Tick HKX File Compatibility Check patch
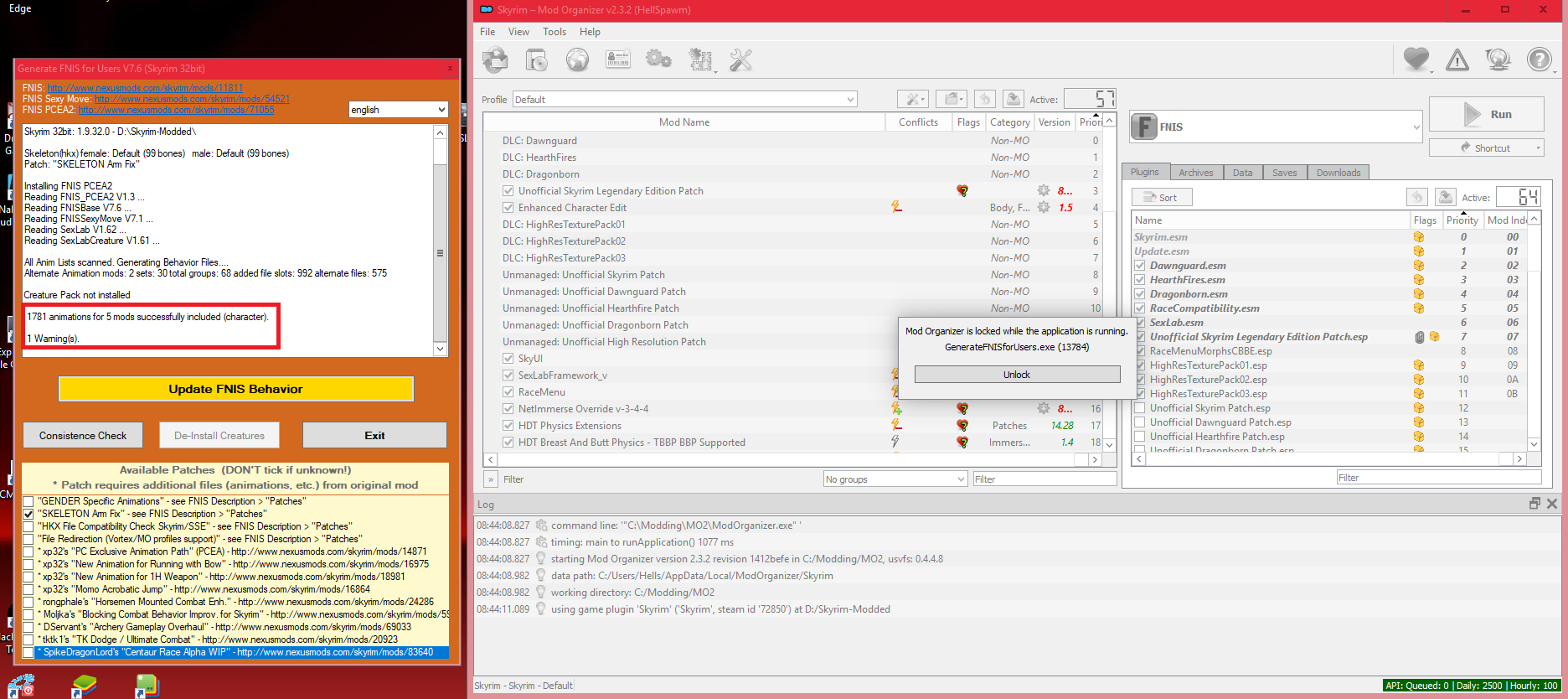Viewport: 1568px width, 699px height. point(28,526)
